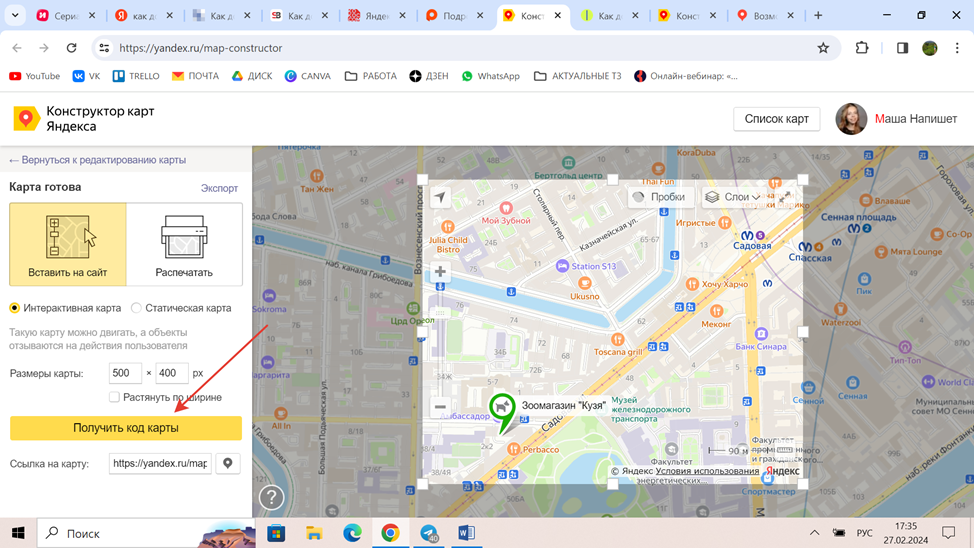
Task: Open the help question mark icon
Action: [x=271, y=497]
